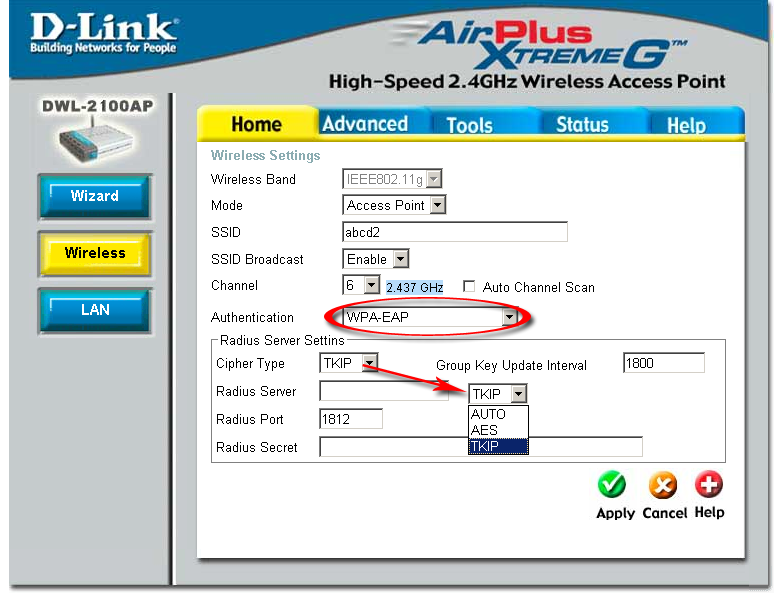Switch to the Advanced tab

tap(365, 124)
